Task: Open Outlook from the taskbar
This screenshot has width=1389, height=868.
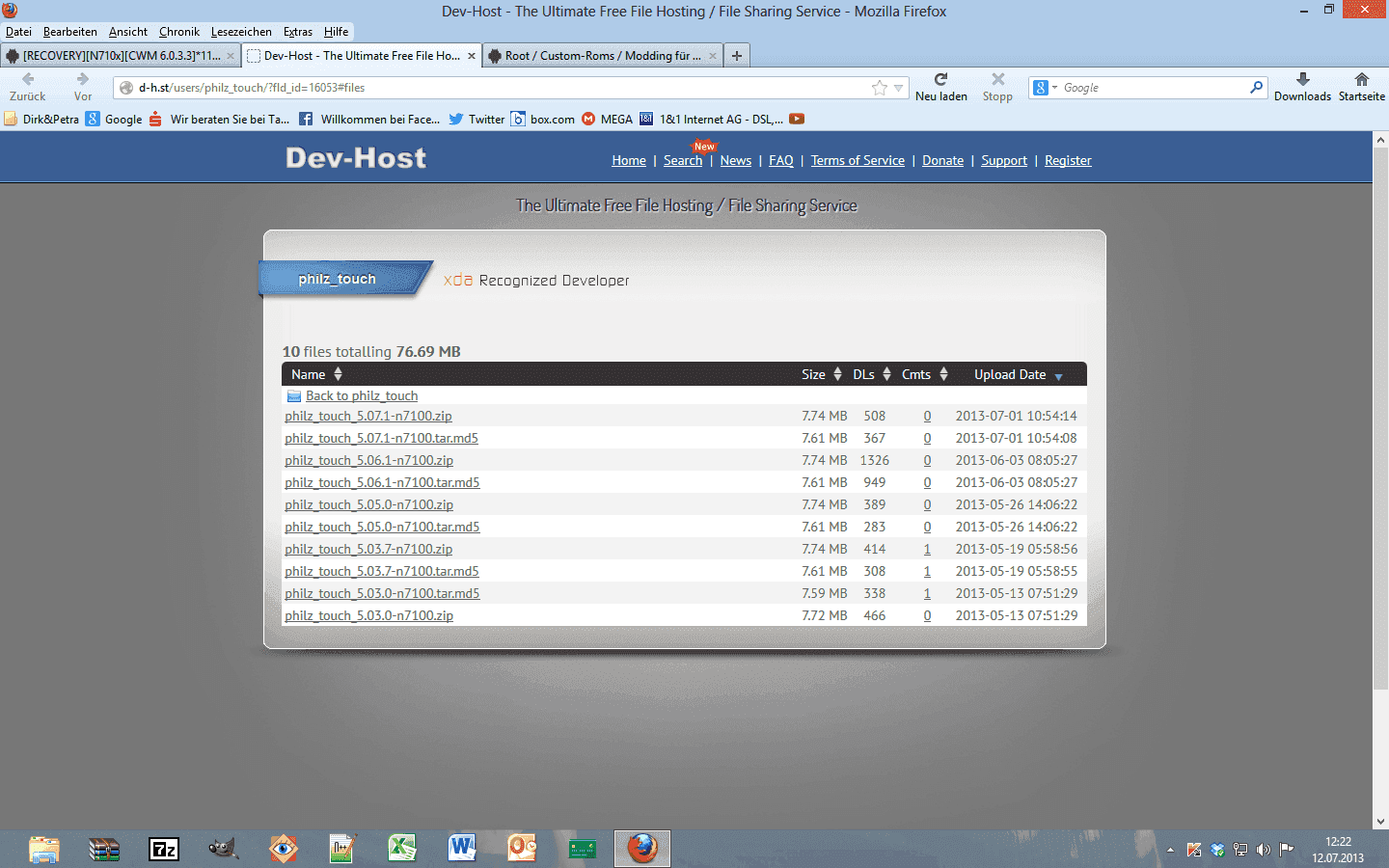Action: point(522,849)
